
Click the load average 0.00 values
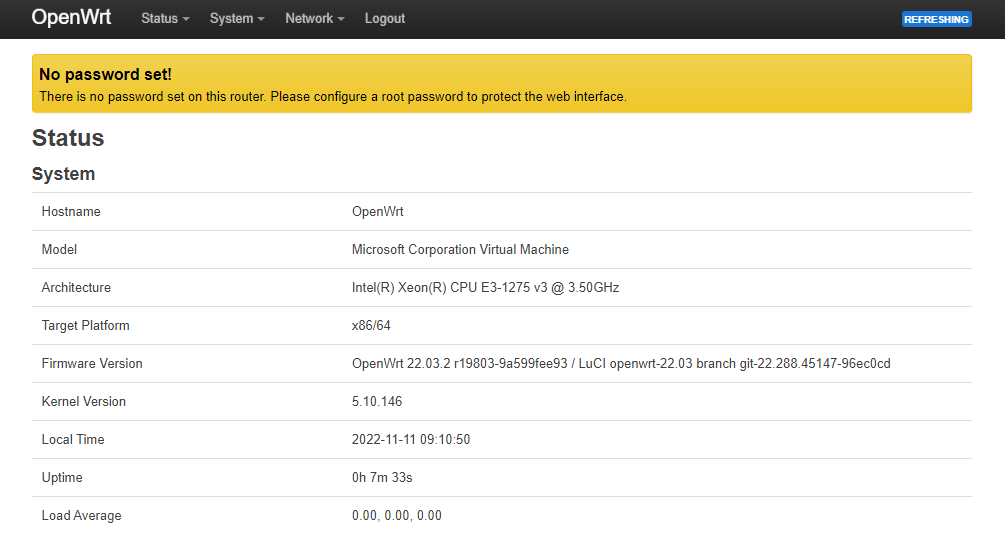click(x=396, y=516)
